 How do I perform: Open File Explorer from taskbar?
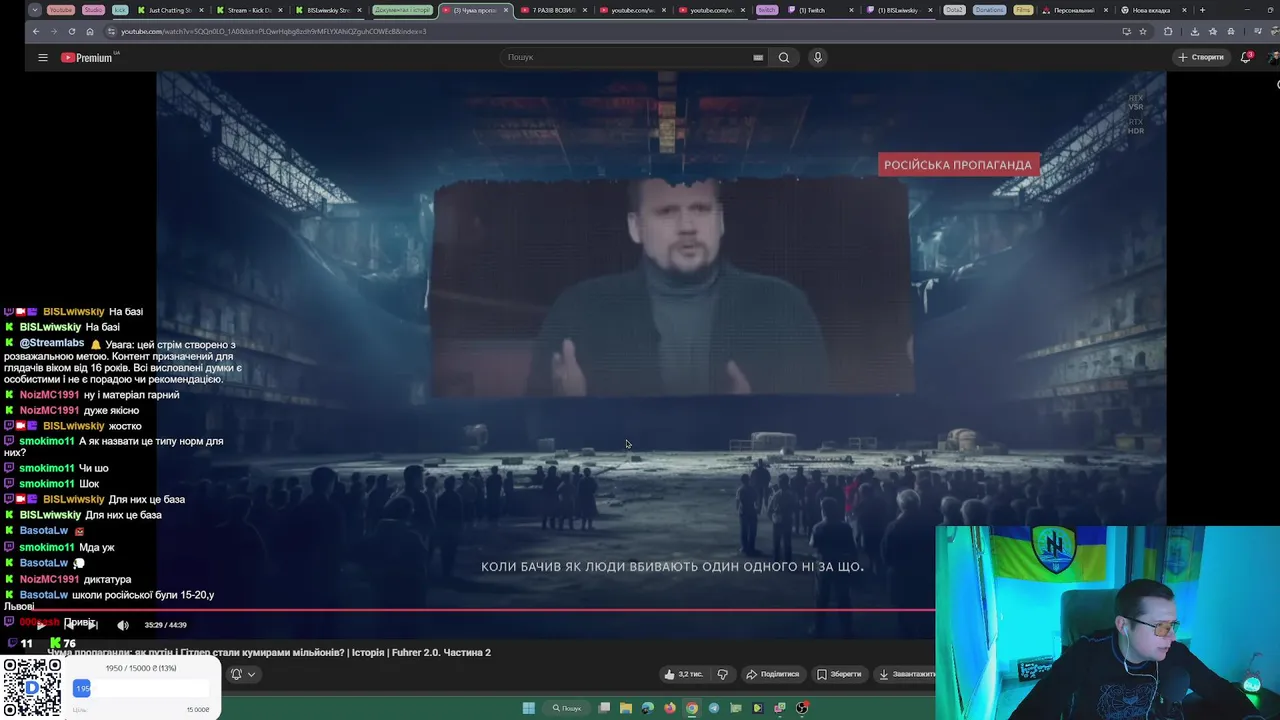pos(626,708)
